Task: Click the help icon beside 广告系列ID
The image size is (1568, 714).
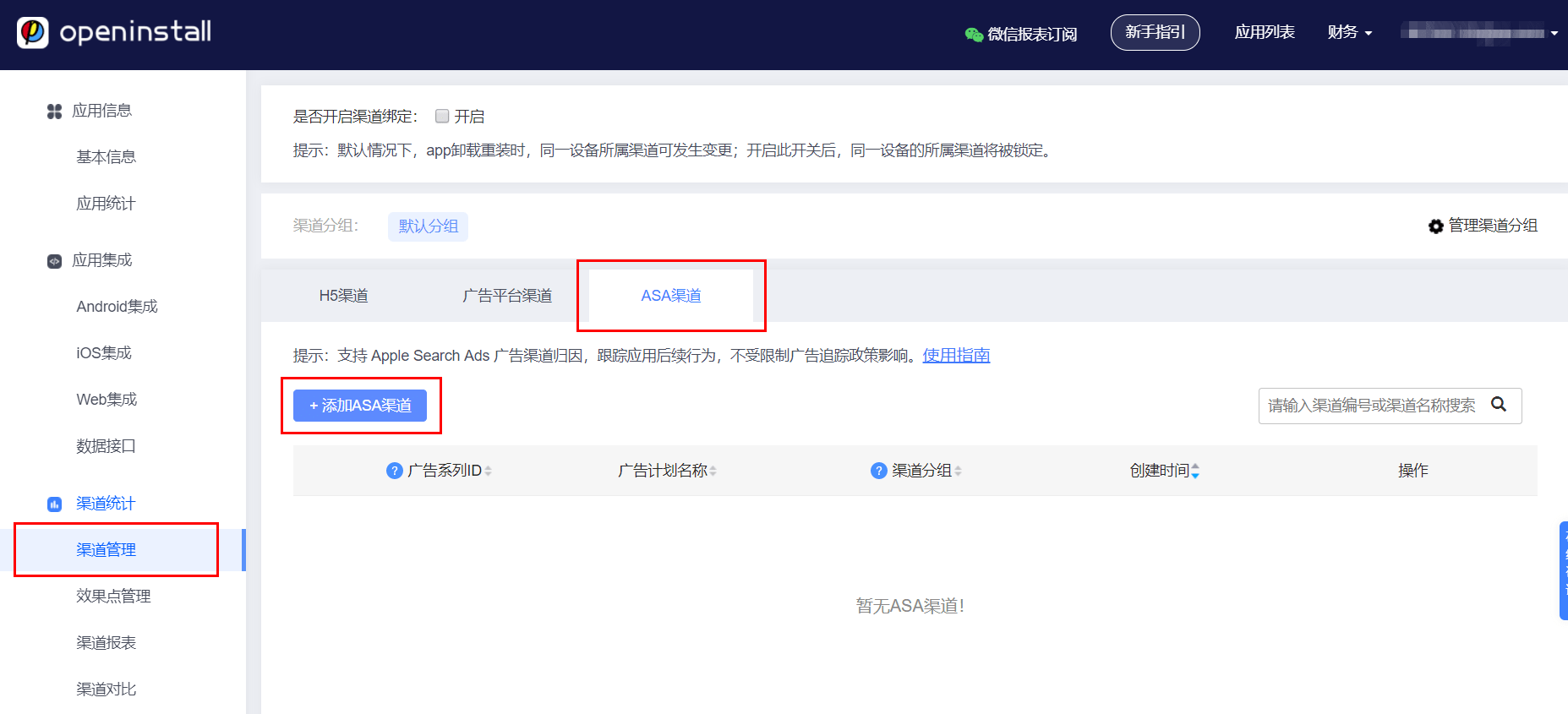Action: click(394, 471)
